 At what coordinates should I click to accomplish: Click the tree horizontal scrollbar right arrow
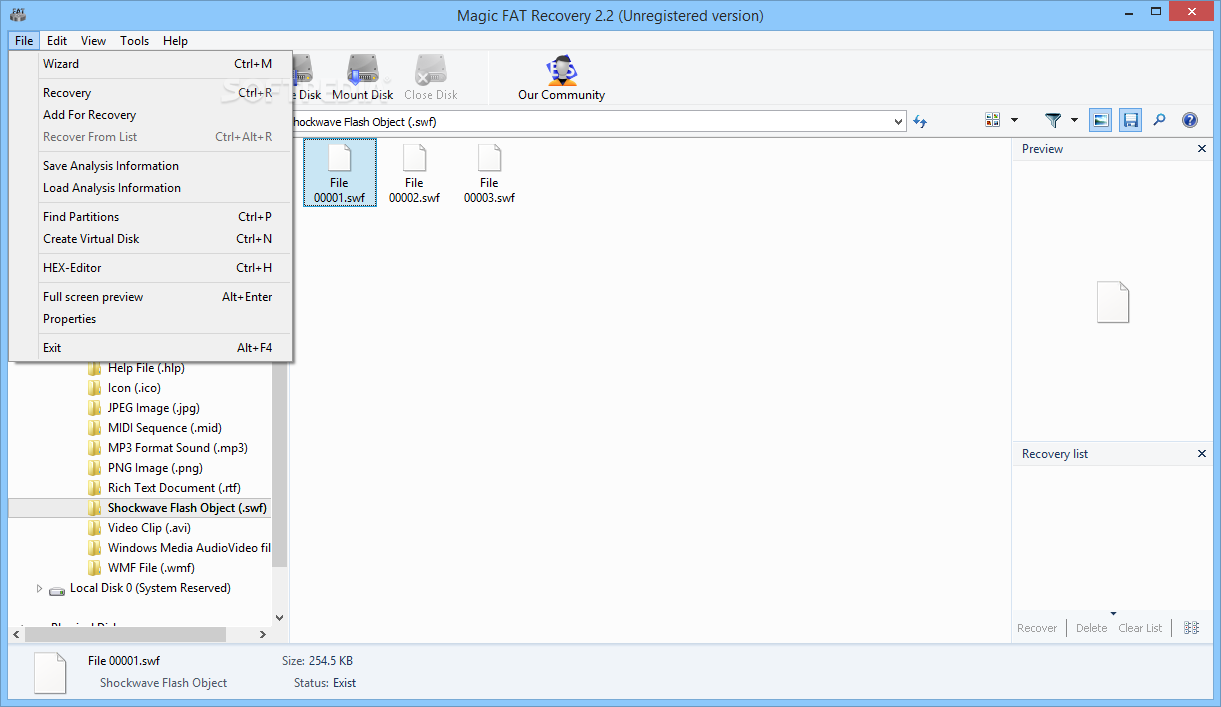(263, 634)
